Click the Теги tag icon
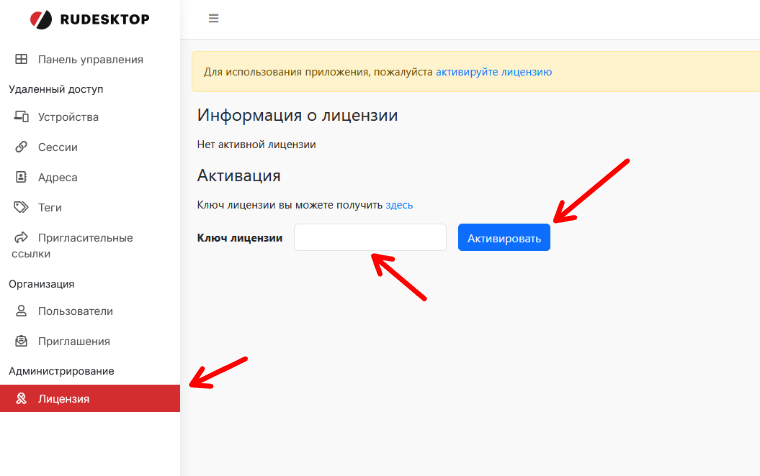This screenshot has height=476, width=760. pos(21,207)
